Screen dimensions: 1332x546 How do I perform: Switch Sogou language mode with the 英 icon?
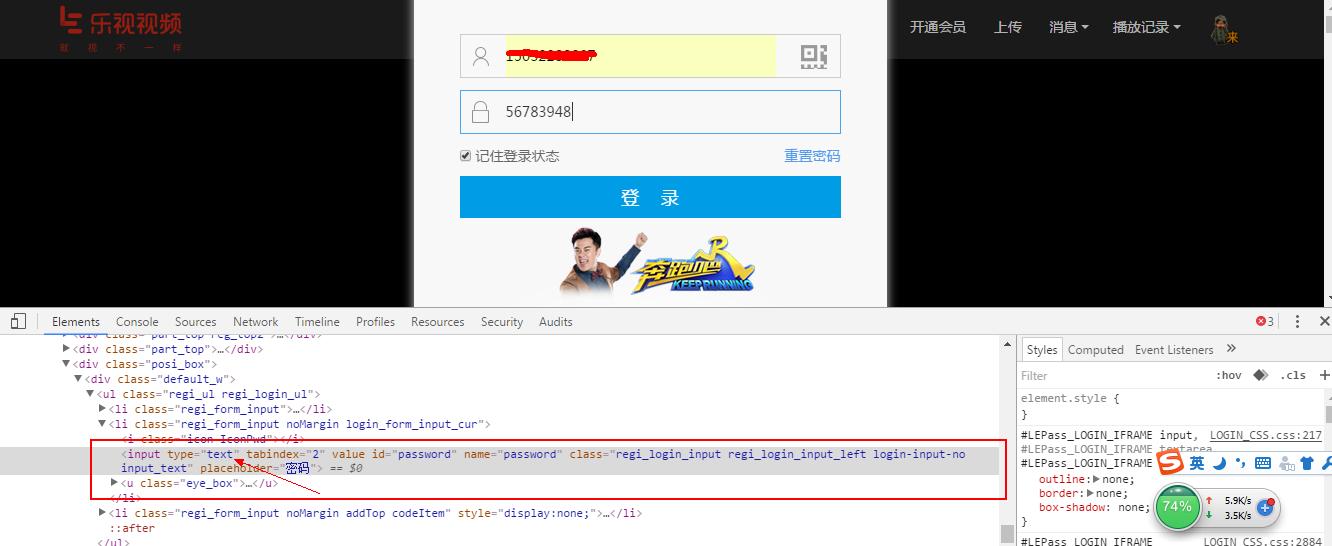pyautogui.click(x=1197, y=463)
